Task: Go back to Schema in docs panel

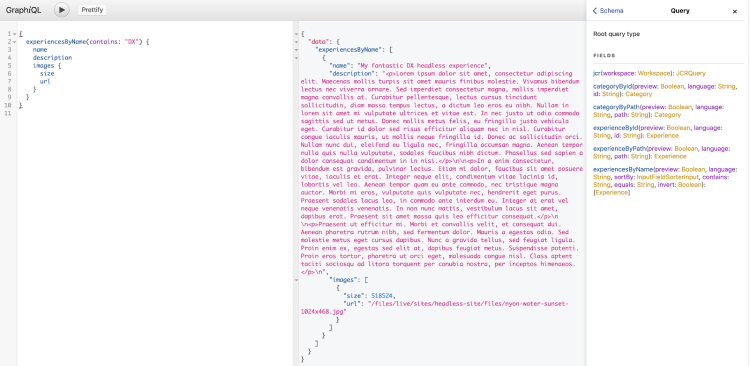Action: tap(608, 11)
